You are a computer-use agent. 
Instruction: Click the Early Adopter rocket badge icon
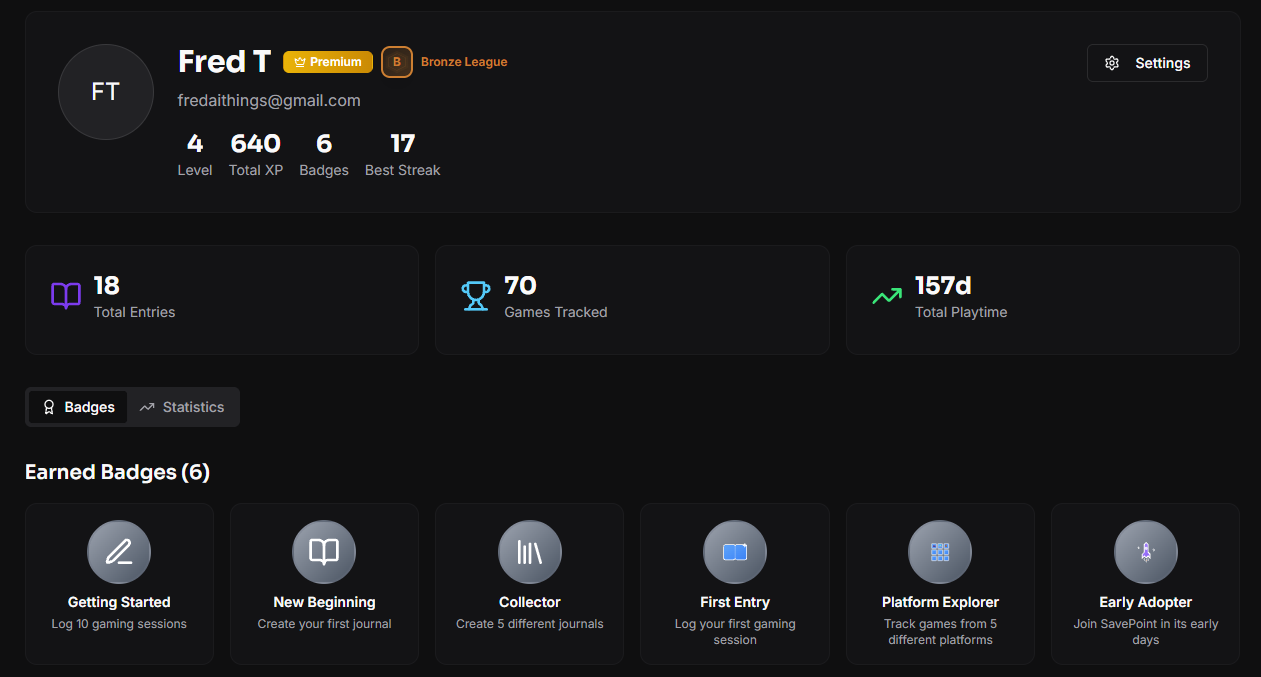[x=1145, y=551]
